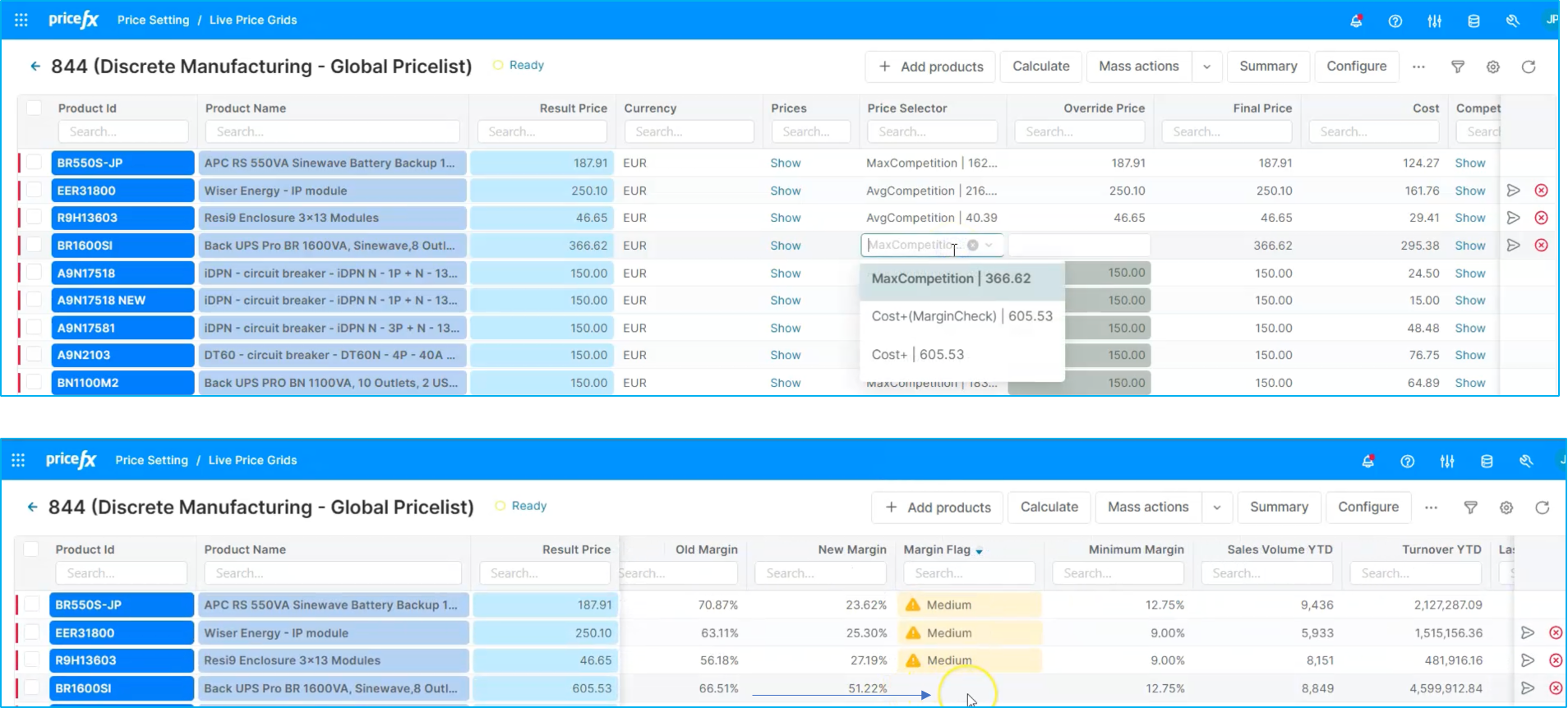The width and height of the screenshot is (1568, 708).
Task: Click the New Margin column search box
Action: click(x=820, y=573)
